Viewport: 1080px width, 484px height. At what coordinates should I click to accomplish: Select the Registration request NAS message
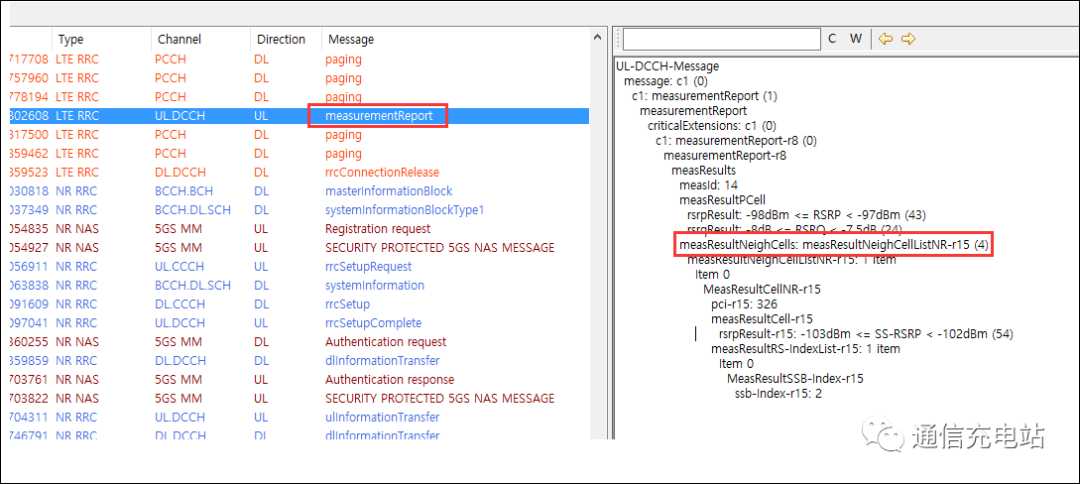(299, 229)
